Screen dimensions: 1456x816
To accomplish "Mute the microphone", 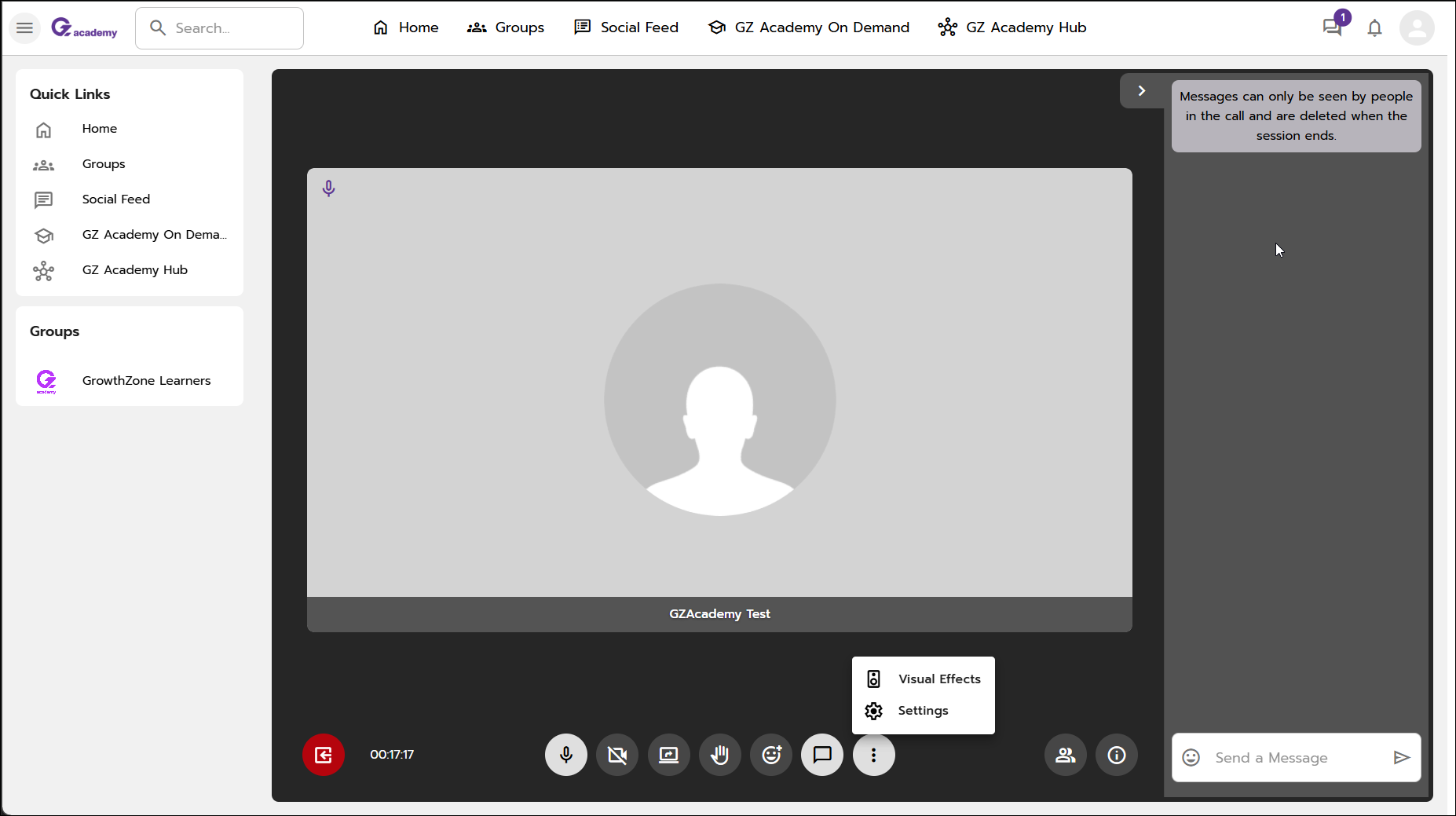I will (566, 755).
